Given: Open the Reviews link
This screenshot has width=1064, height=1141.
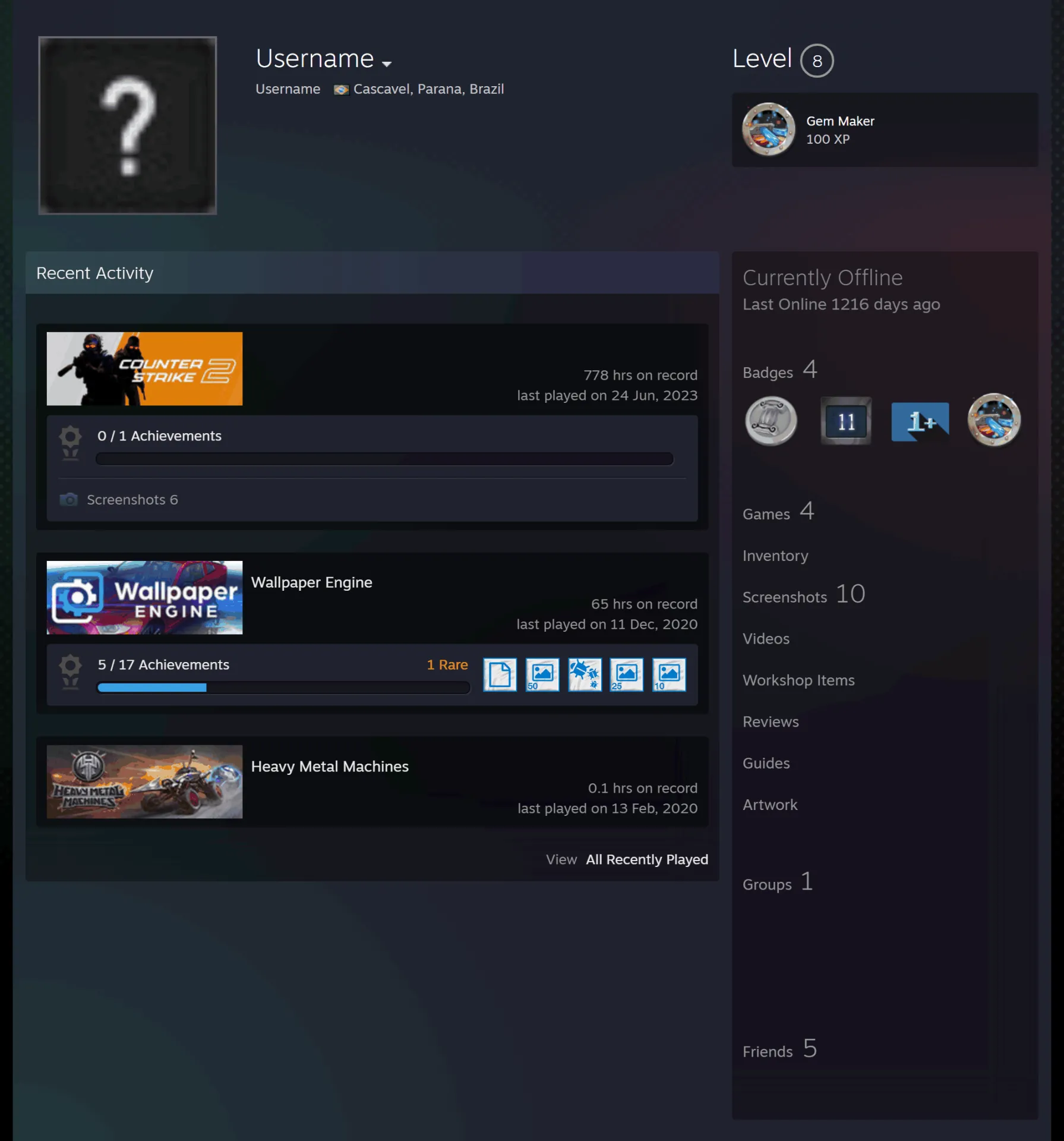Looking at the screenshot, I should click(x=771, y=722).
